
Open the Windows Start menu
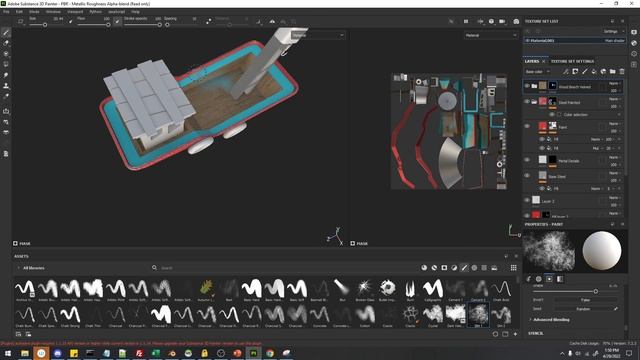pos(8,353)
